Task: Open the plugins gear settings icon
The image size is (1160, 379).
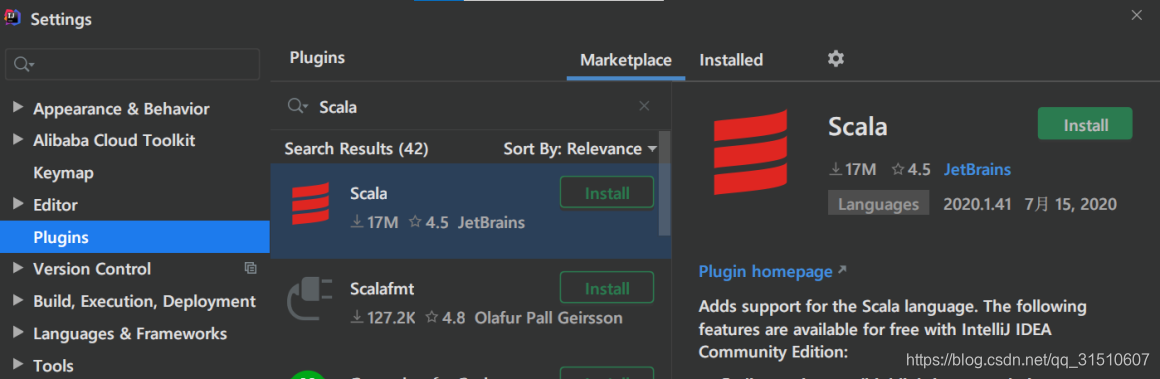Action: click(x=835, y=59)
